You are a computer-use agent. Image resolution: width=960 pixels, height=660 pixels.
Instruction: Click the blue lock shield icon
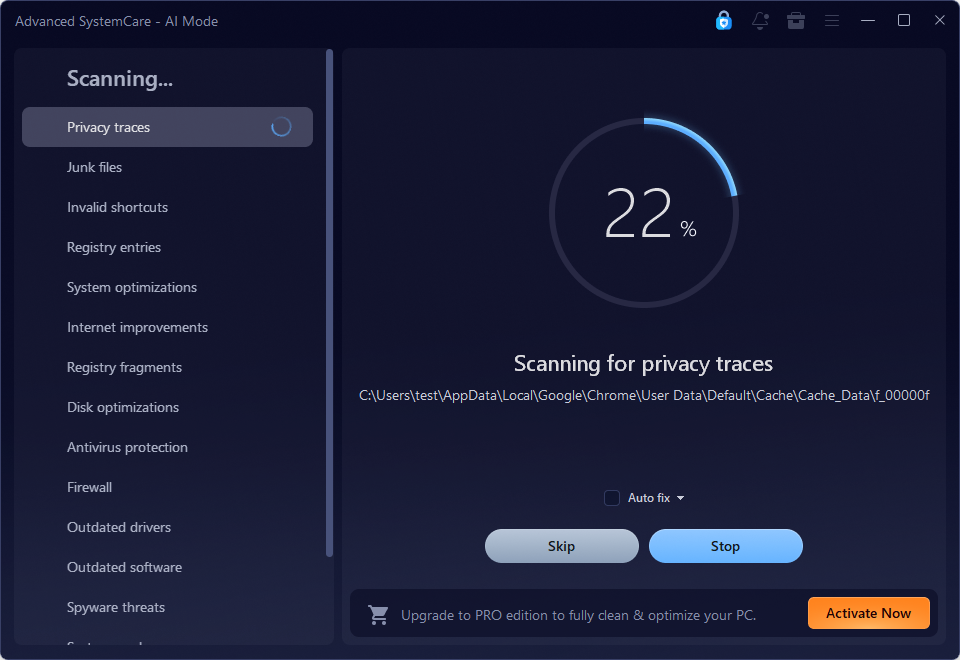pyautogui.click(x=724, y=21)
